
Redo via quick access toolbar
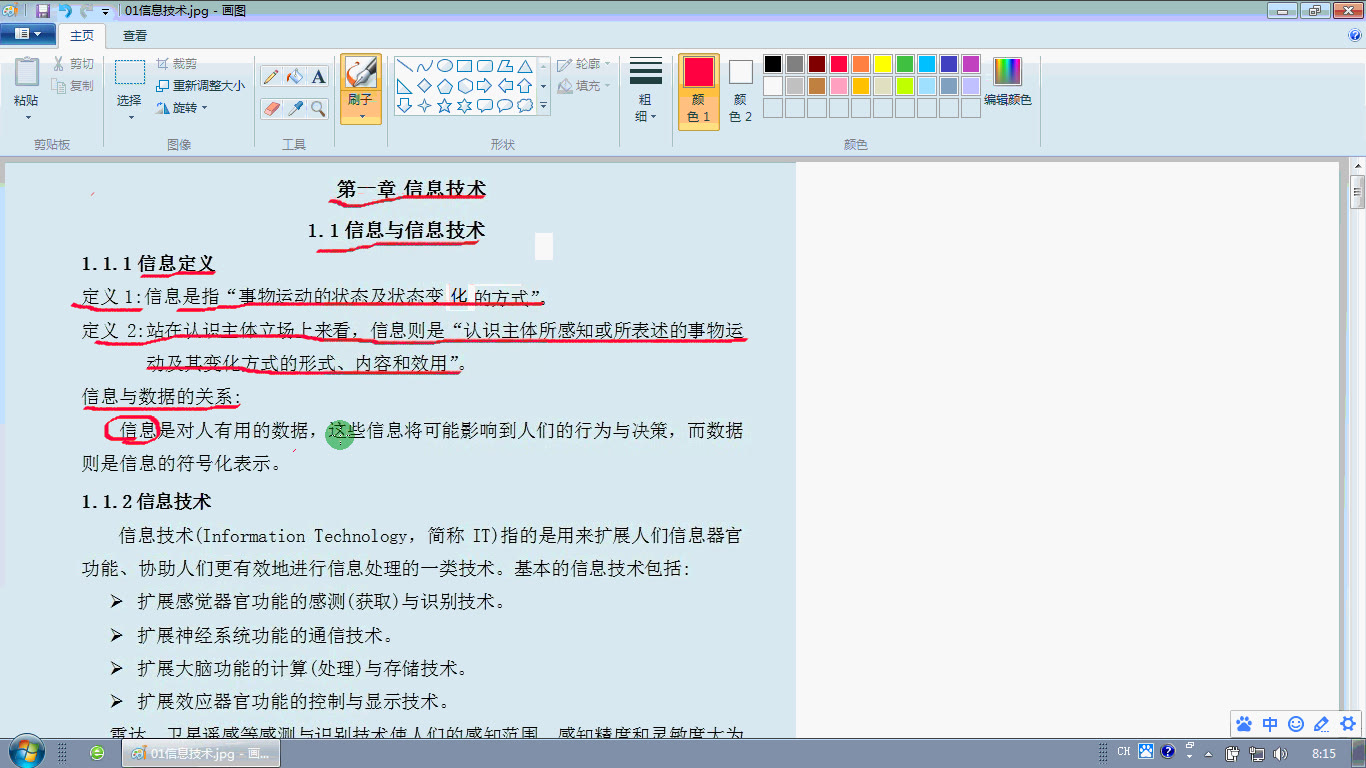pyautogui.click(x=87, y=11)
